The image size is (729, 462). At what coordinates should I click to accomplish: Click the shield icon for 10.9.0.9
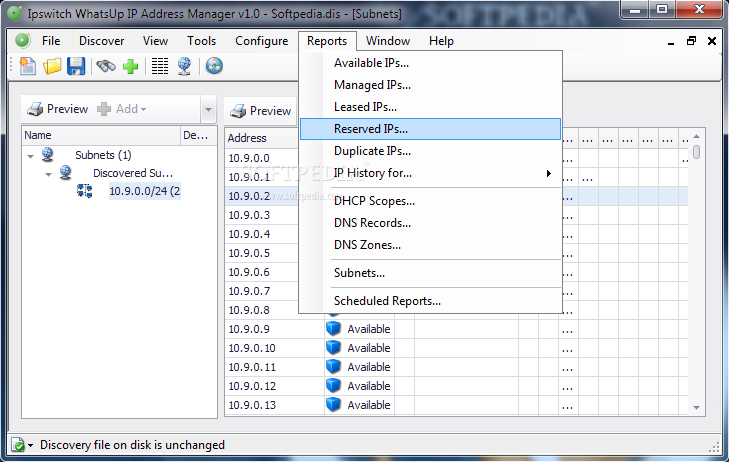[333, 329]
